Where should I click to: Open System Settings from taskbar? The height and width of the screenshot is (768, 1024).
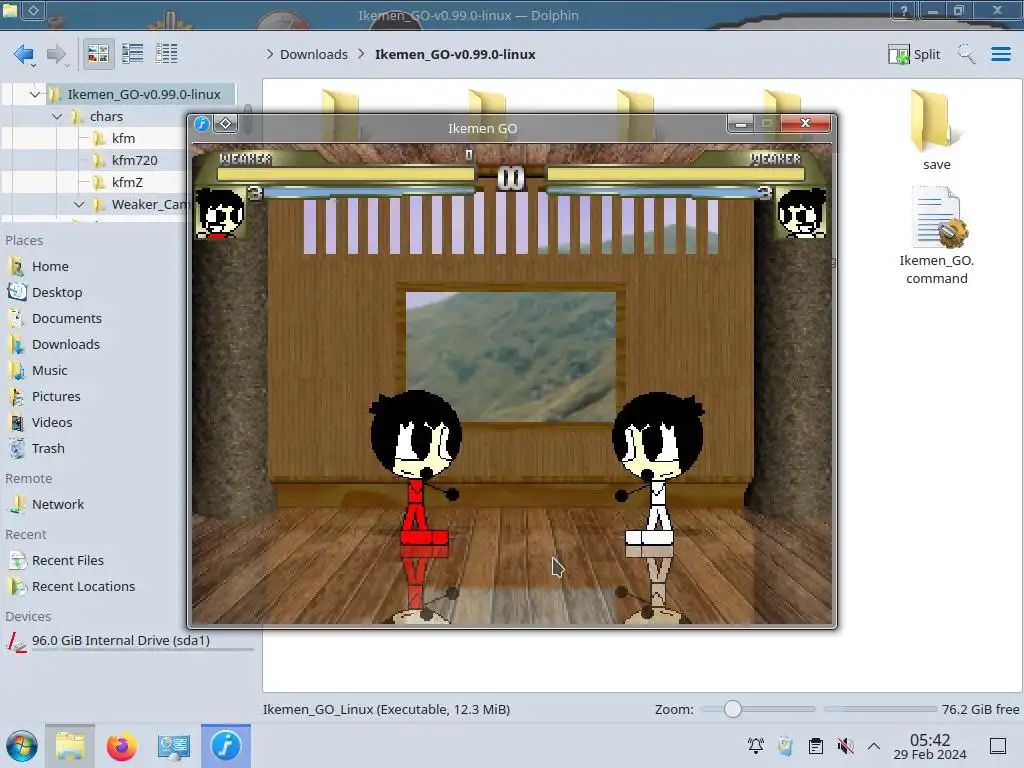[x=174, y=746]
